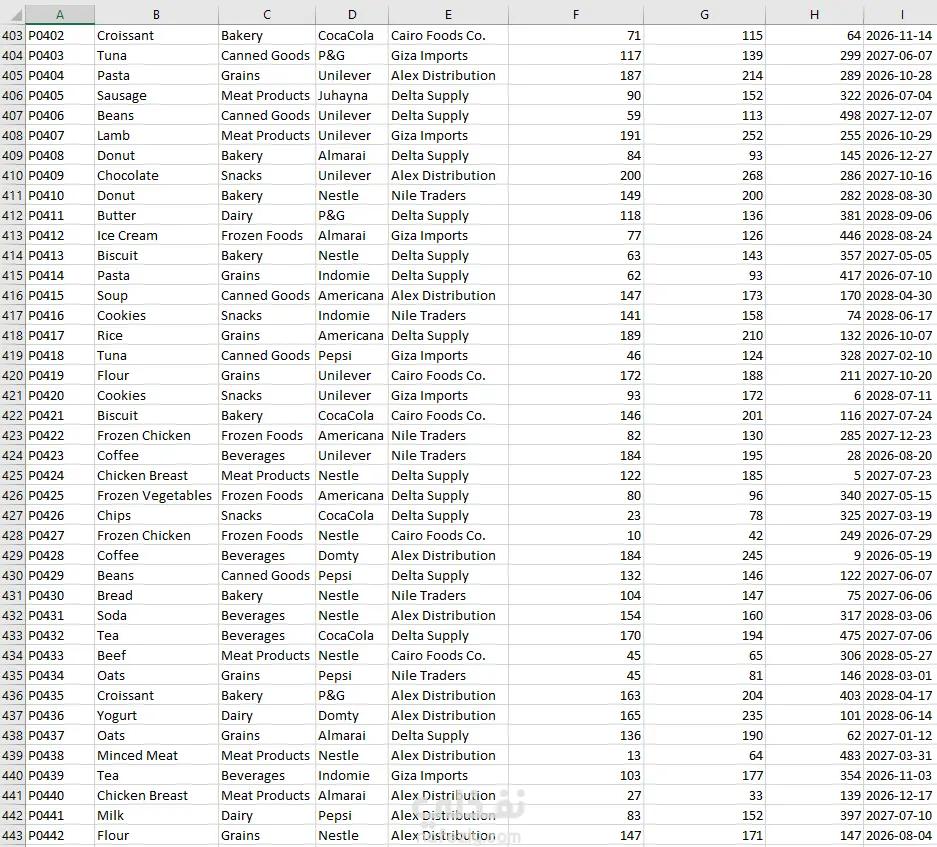Select column E header
Screen dimensions: 937x847
point(448,14)
